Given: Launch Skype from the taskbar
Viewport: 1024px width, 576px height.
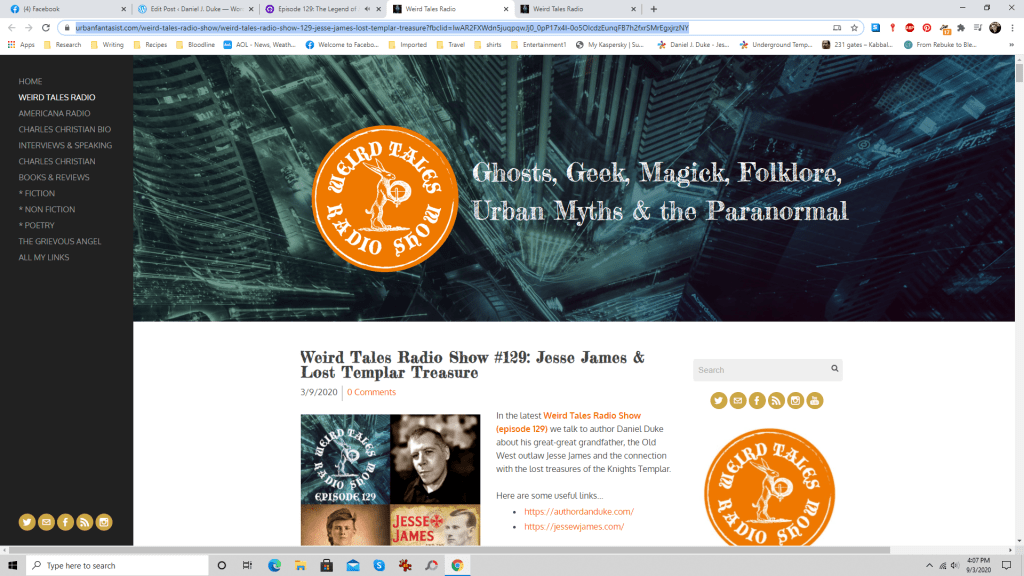Looking at the screenshot, I should coord(379,565).
